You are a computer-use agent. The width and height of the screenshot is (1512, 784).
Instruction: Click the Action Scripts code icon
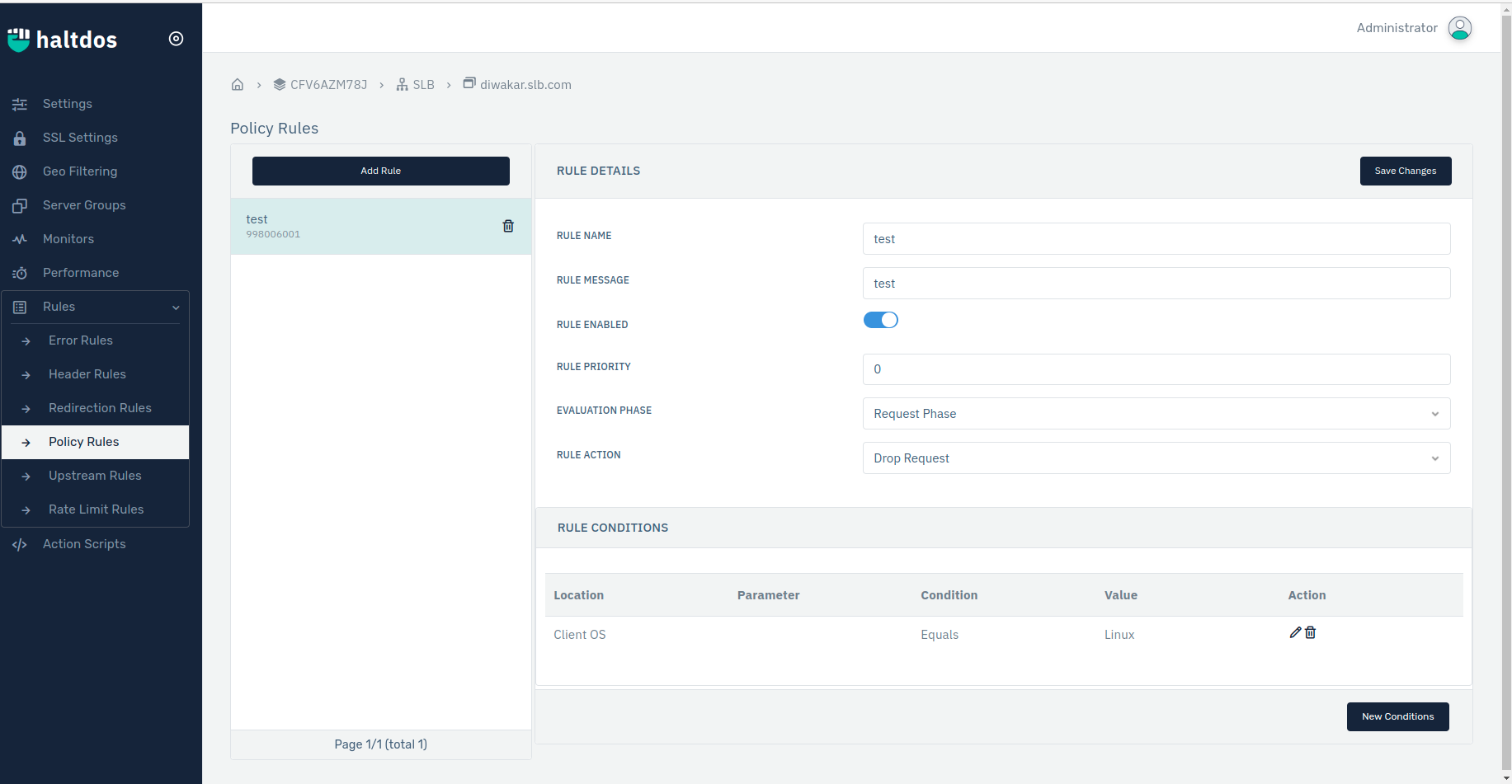(20, 544)
